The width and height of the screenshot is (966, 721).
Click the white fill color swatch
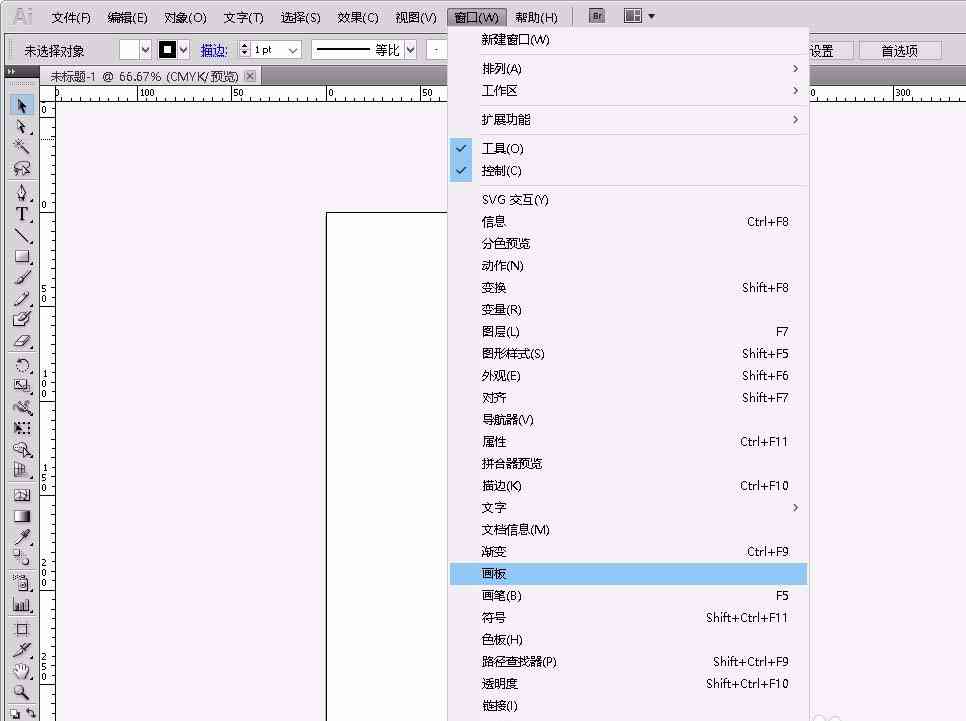pyautogui.click(x=129, y=50)
